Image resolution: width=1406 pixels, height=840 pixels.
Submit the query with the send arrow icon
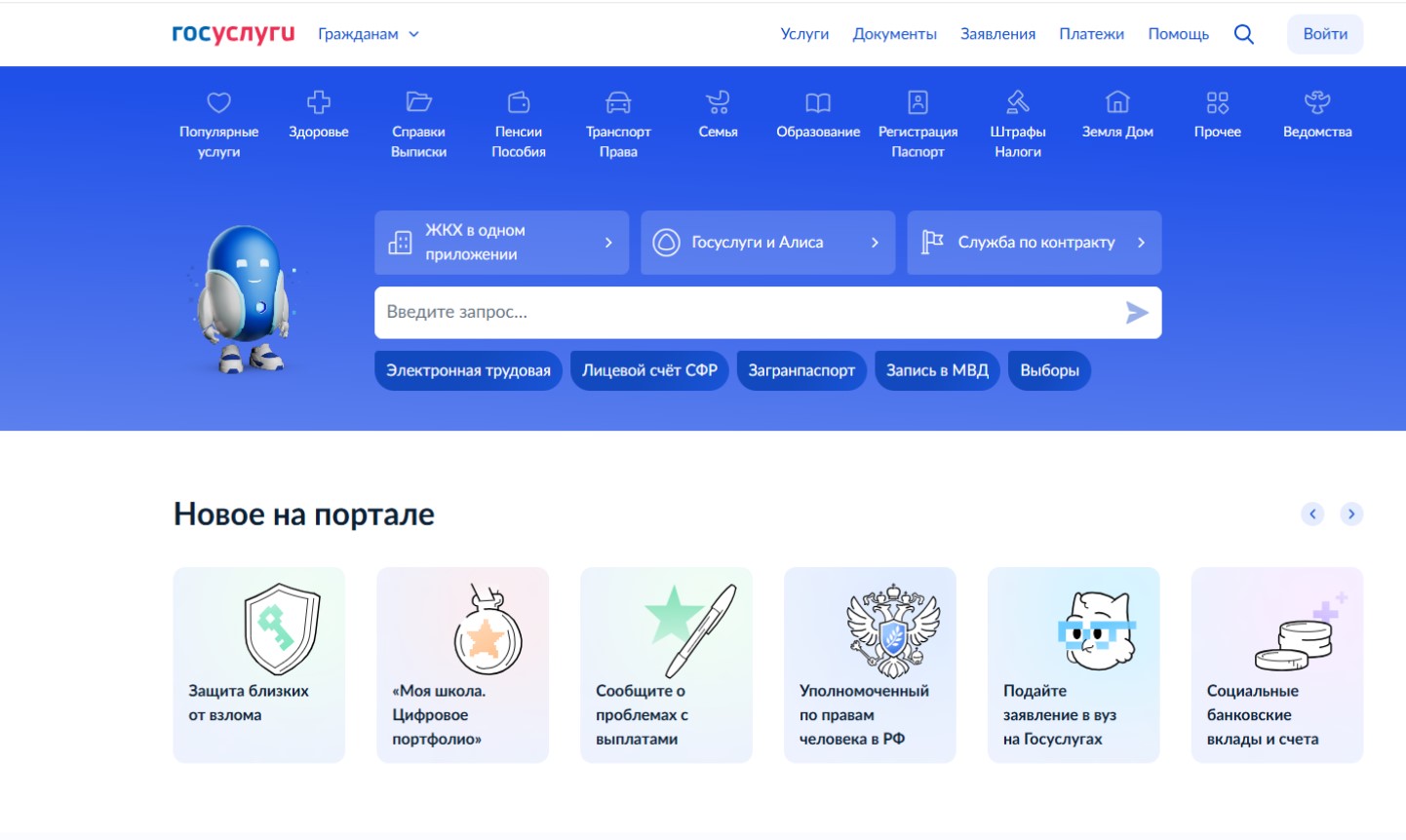pyautogui.click(x=1137, y=313)
